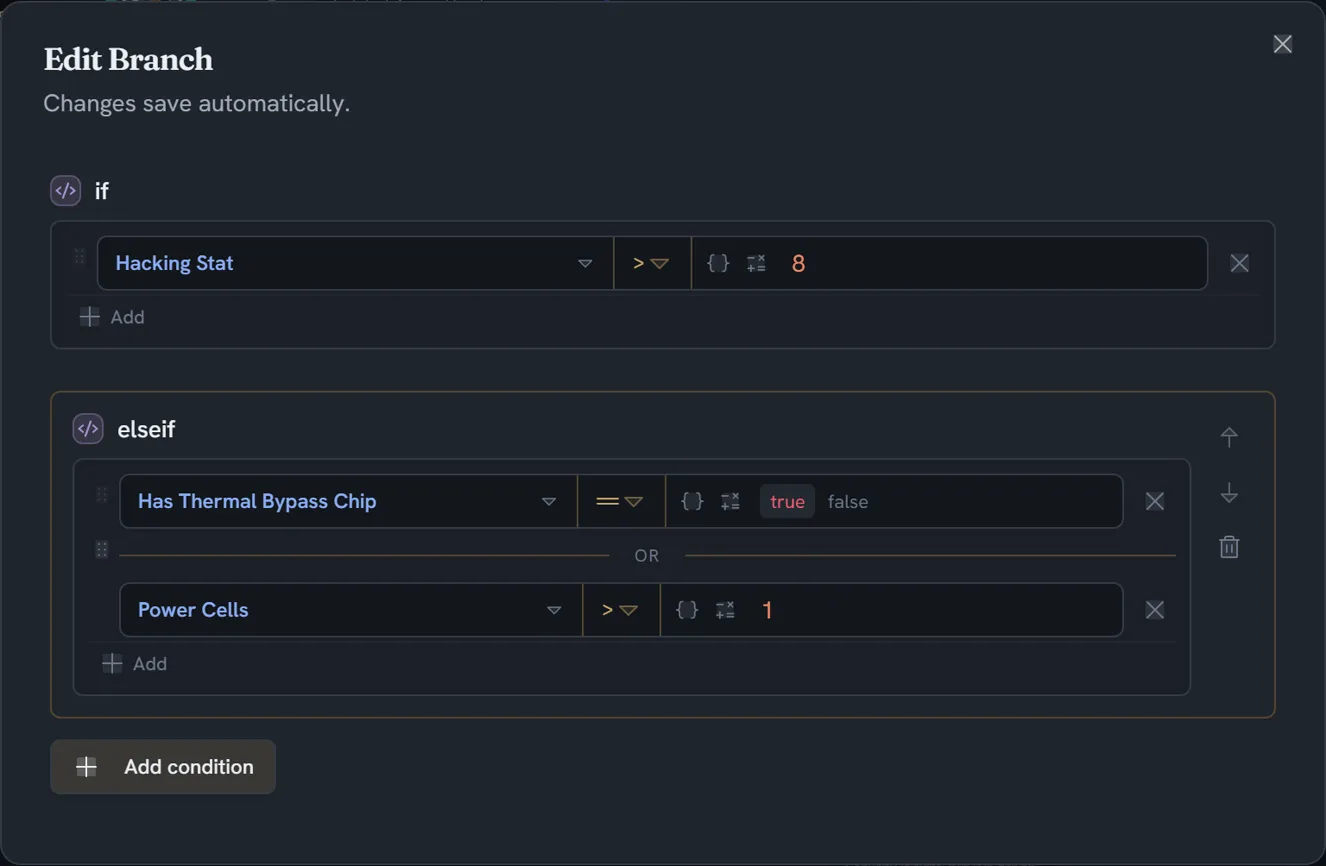1326x866 pixels.
Task: Click the code icon beside the if label
Action: pyautogui.click(x=66, y=190)
